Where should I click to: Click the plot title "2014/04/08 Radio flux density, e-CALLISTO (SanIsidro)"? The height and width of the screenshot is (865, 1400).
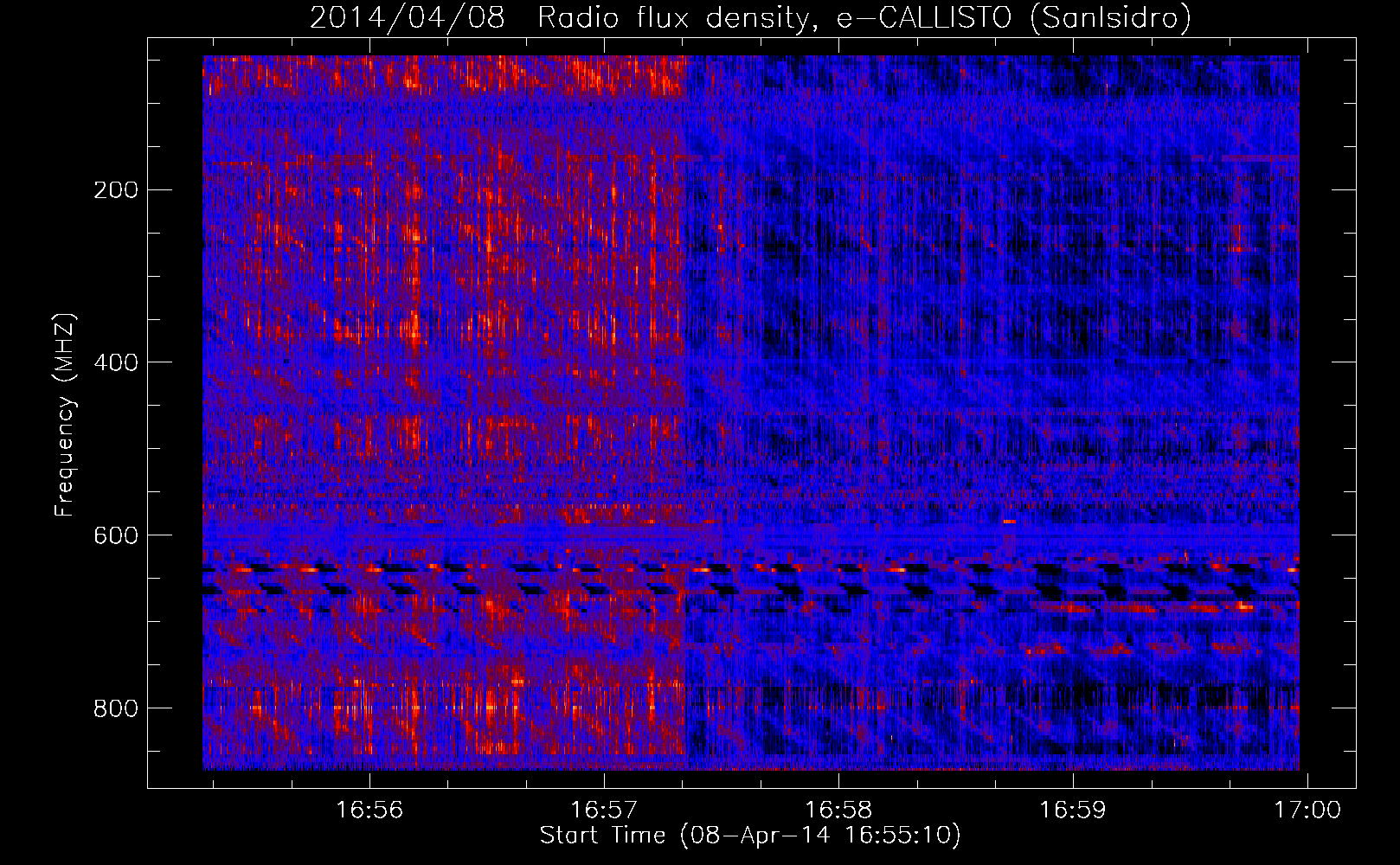[x=750, y=17]
